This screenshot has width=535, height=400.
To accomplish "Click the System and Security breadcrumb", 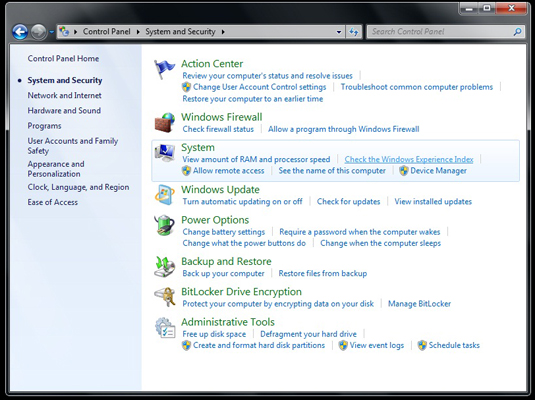I will click(180, 31).
